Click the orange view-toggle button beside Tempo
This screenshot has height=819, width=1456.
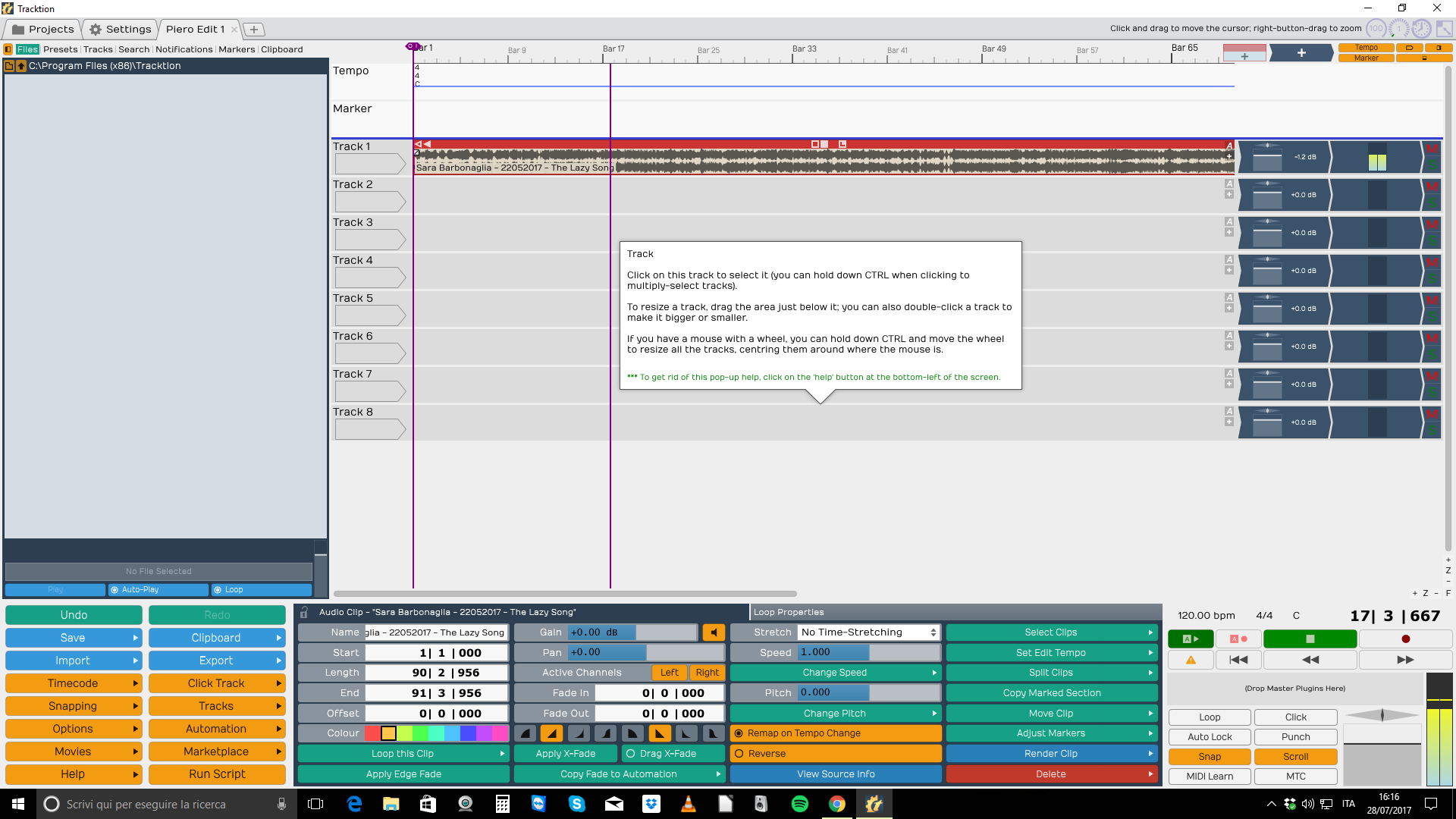tap(1409, 48)
